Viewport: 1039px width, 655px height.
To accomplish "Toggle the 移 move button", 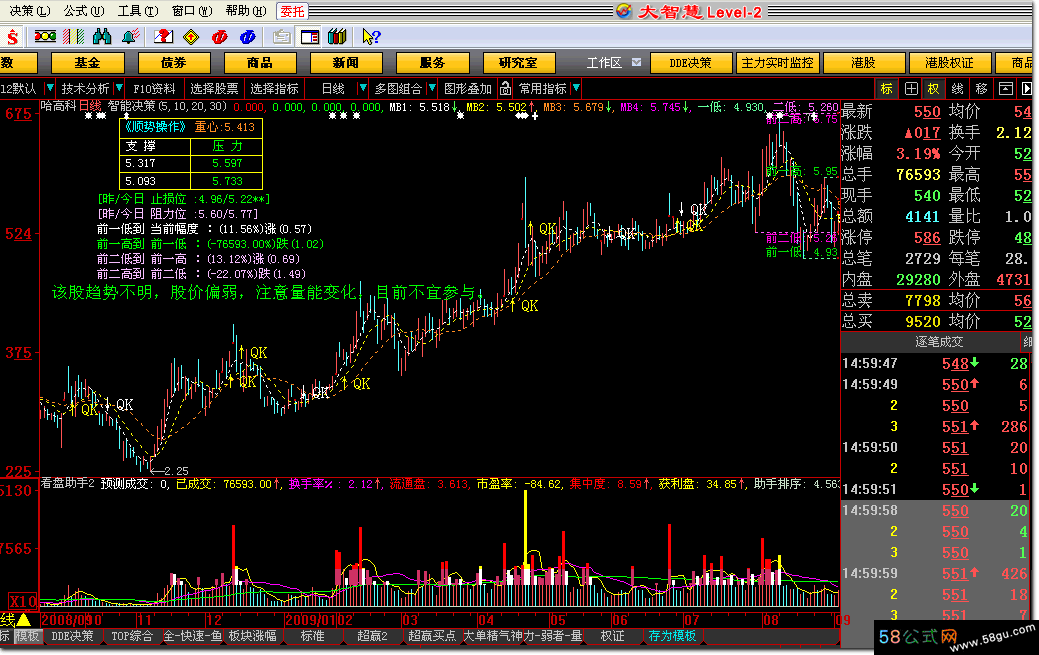I will tap(981, 89).
